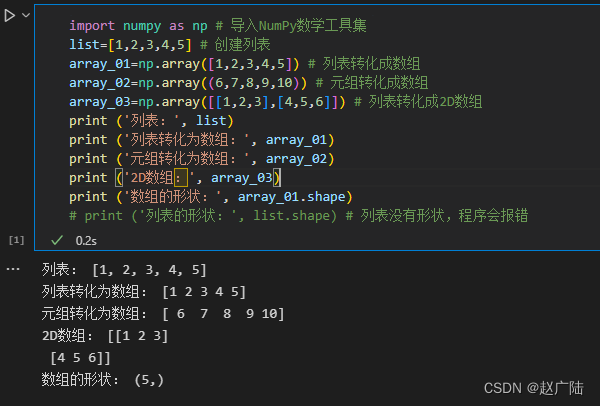Click the array_02=np.array code line

248,83
